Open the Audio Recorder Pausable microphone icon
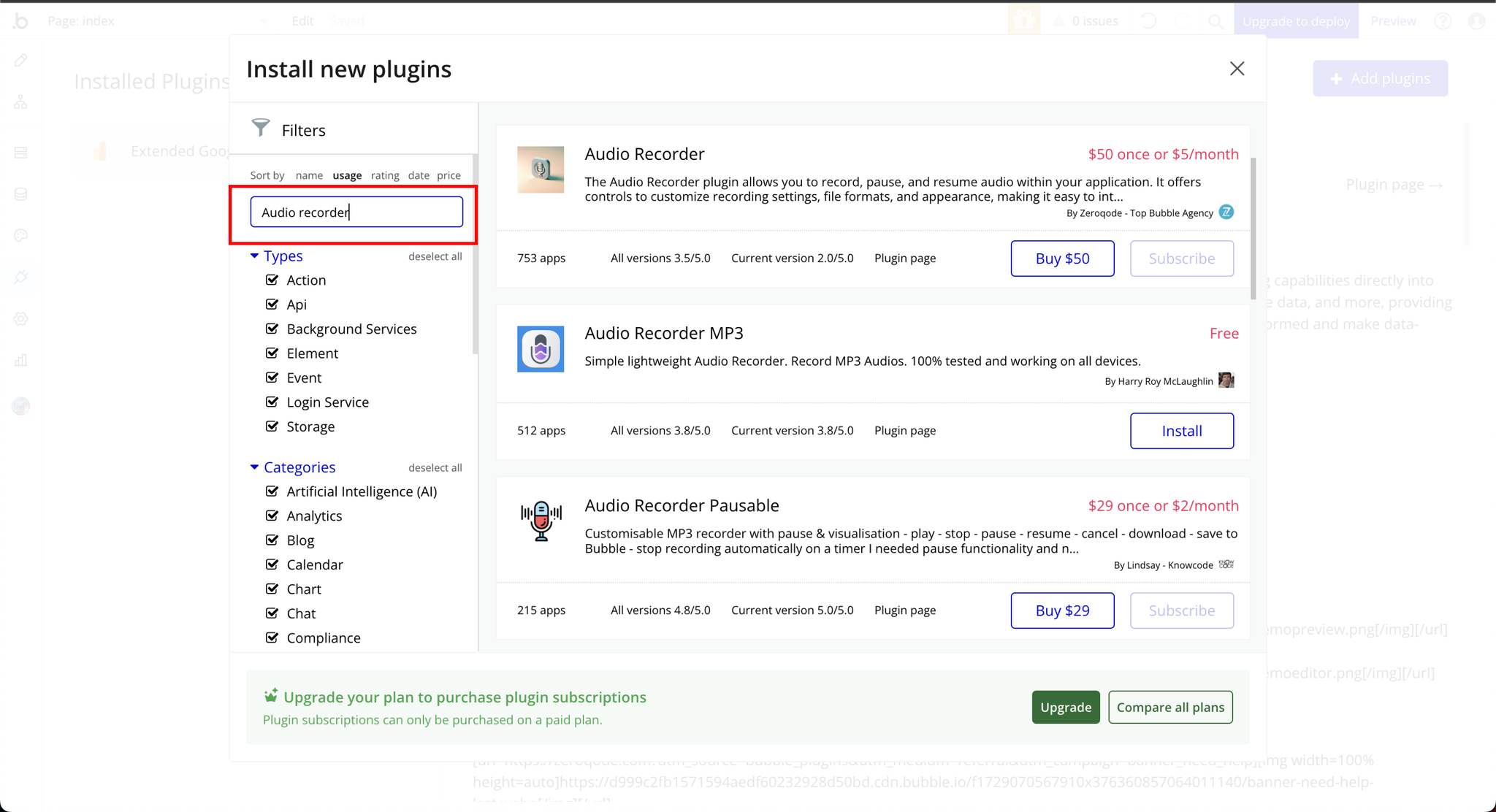 (x=541, y=521)
